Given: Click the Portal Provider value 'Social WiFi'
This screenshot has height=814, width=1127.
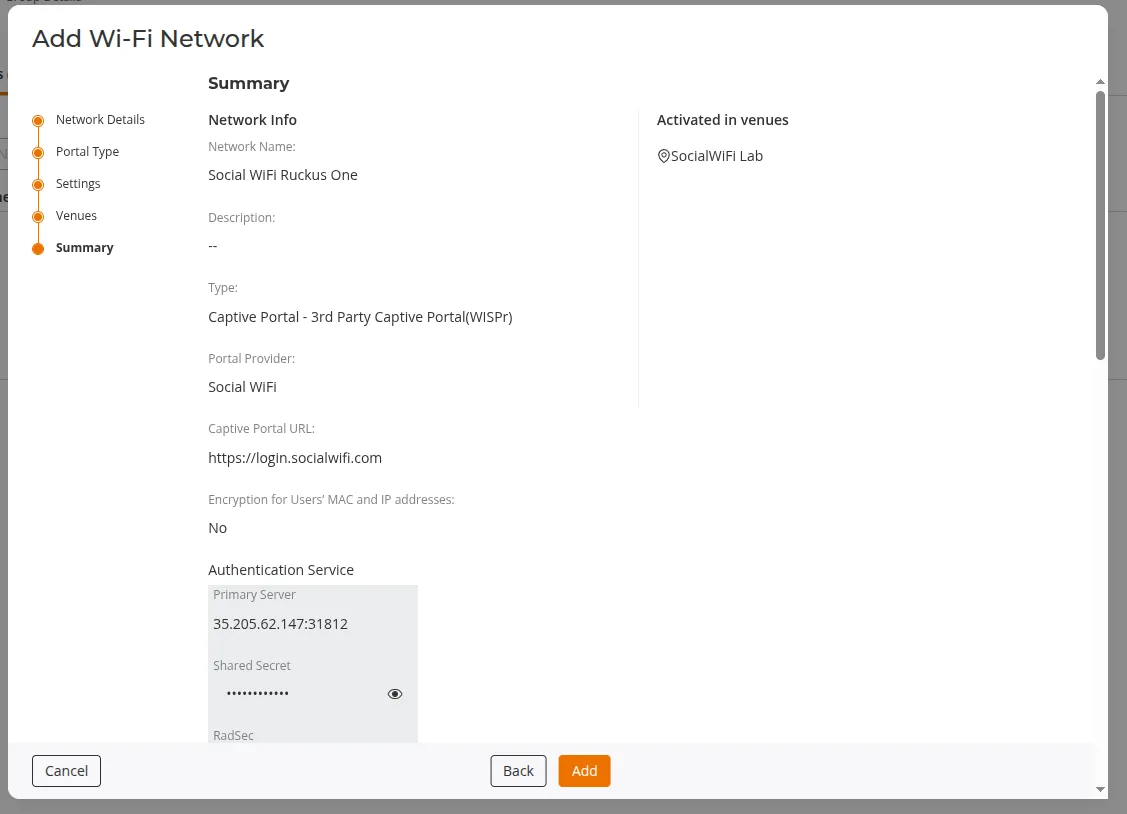Looking at the screenshot, I should [x=242, y=387].
